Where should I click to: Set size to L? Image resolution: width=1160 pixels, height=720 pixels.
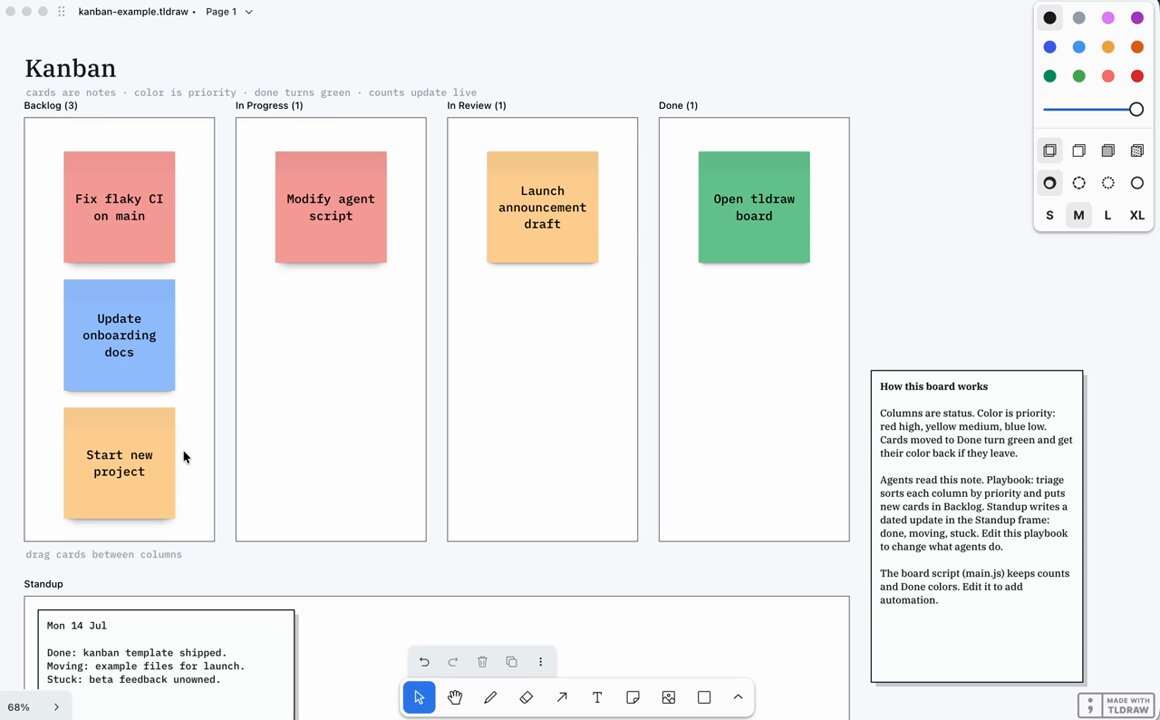pyautogui.click(x=1108, y=215)
